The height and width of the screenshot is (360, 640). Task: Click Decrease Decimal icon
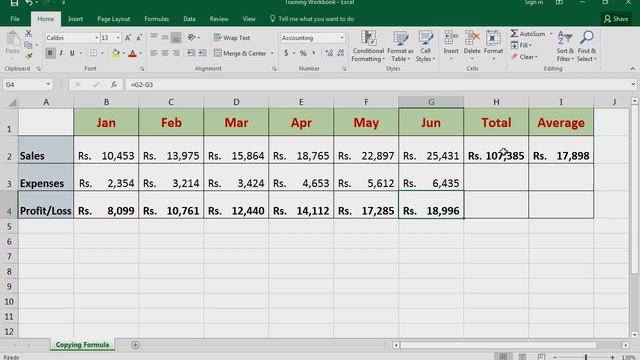[x=341, y=53]
